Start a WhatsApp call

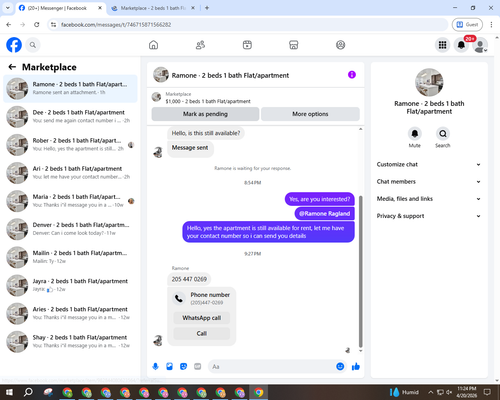click(202, 318)
